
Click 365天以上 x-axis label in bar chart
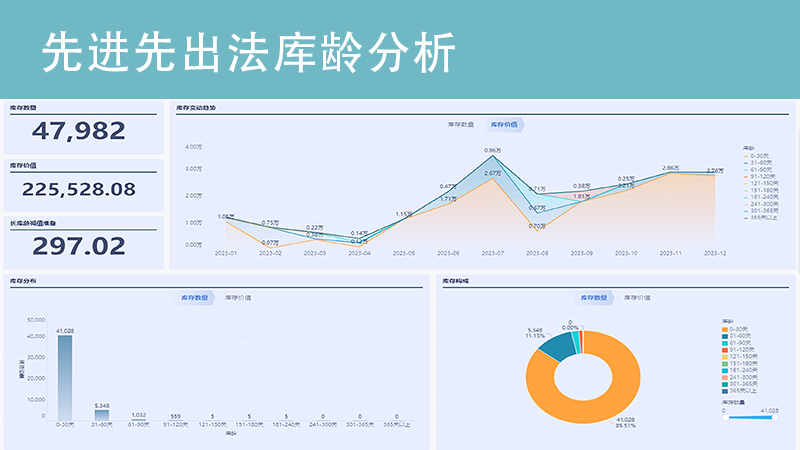[397, 424]
